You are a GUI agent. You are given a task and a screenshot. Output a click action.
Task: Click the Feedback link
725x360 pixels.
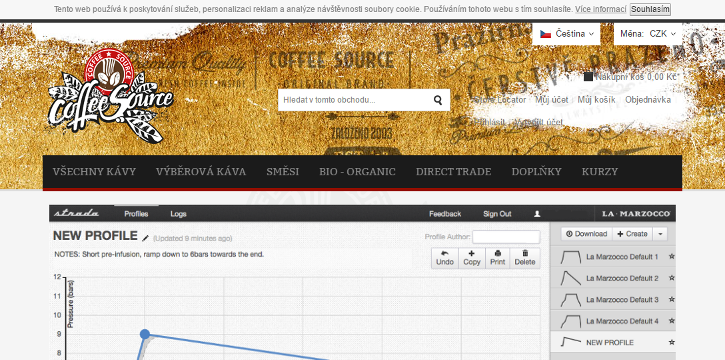coord(445,214)
